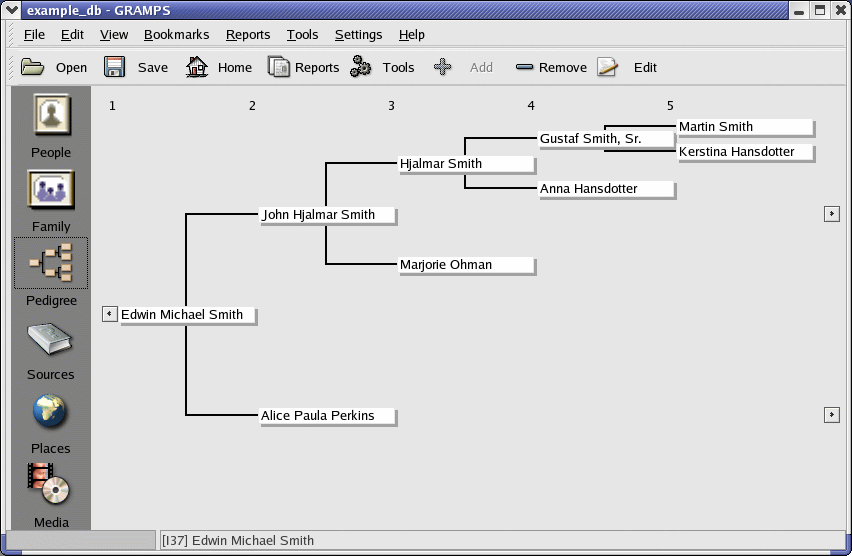Image resolution: width=852 pixels, height=556 pixels.
Task: Click the Home toolbar button
Action: (218, 67)
